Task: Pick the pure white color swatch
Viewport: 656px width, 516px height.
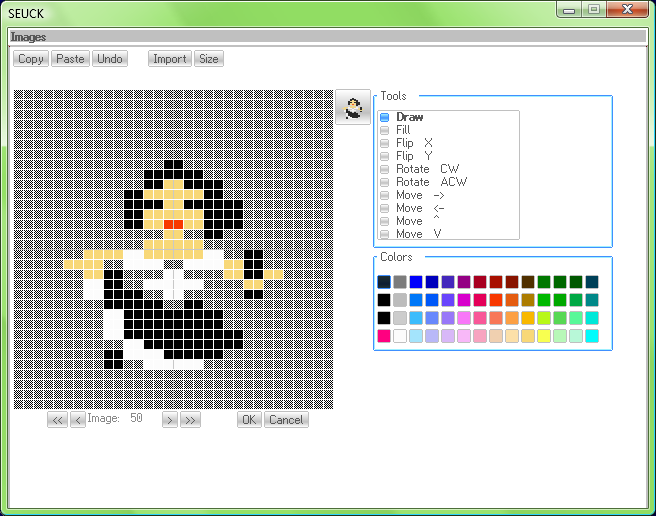Action: (400, 336)
